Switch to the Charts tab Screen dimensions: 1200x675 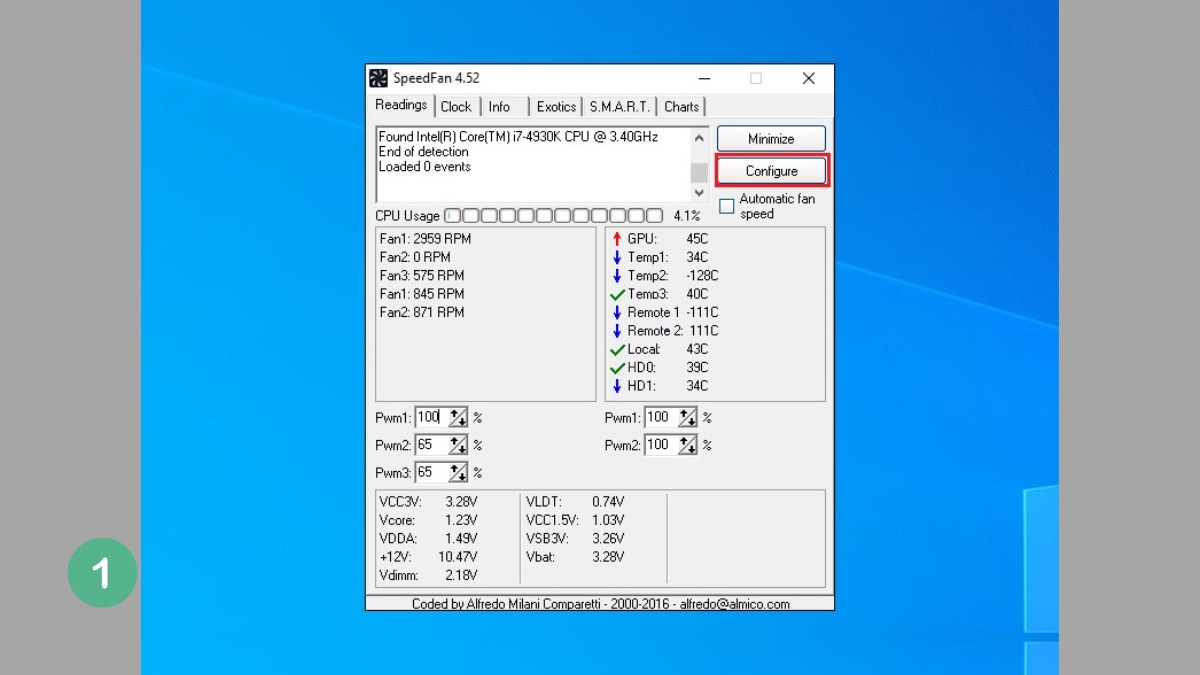pyautogui.click(x=682, y=107)
